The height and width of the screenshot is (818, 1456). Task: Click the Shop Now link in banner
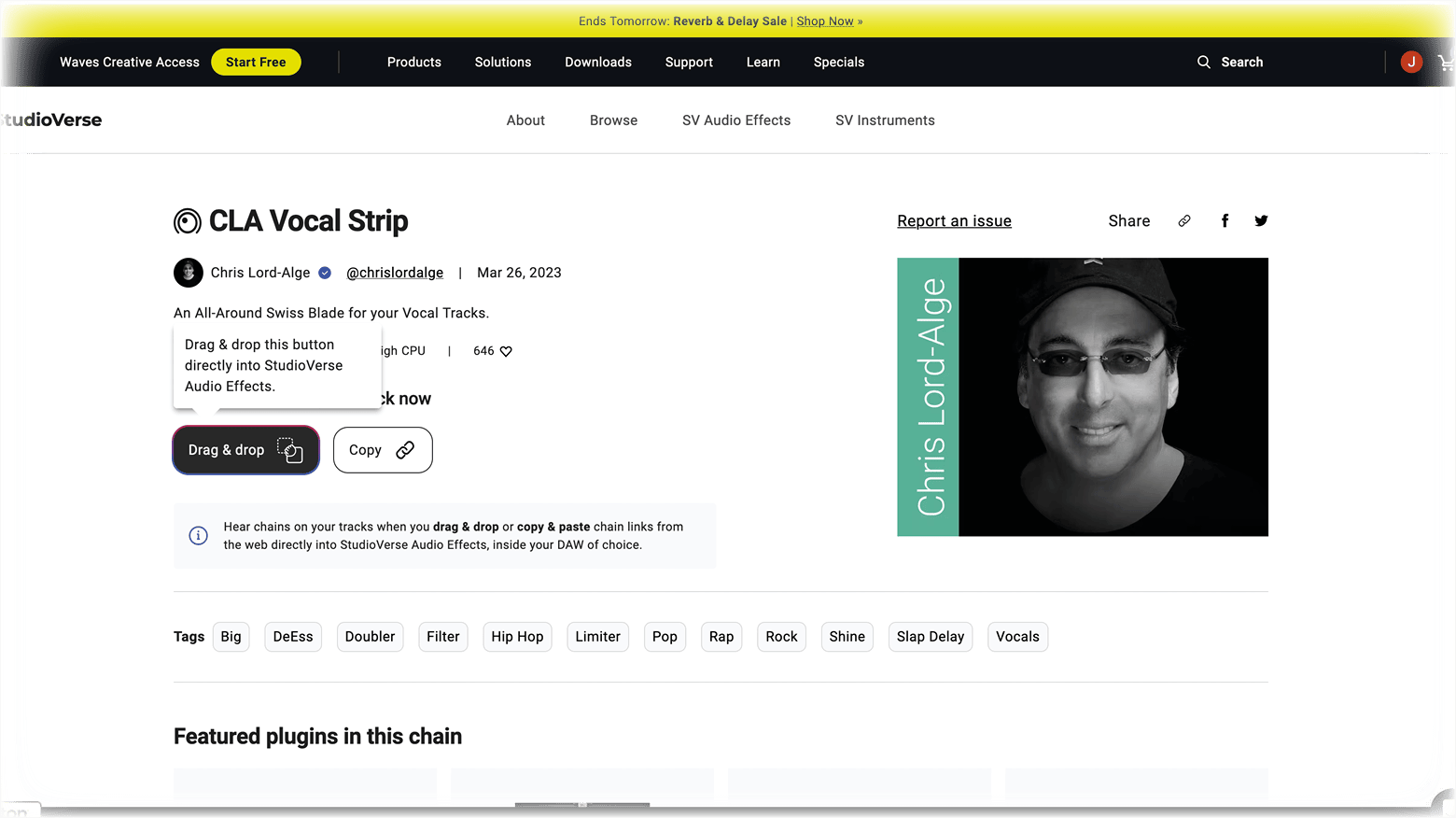click(825, 21)
